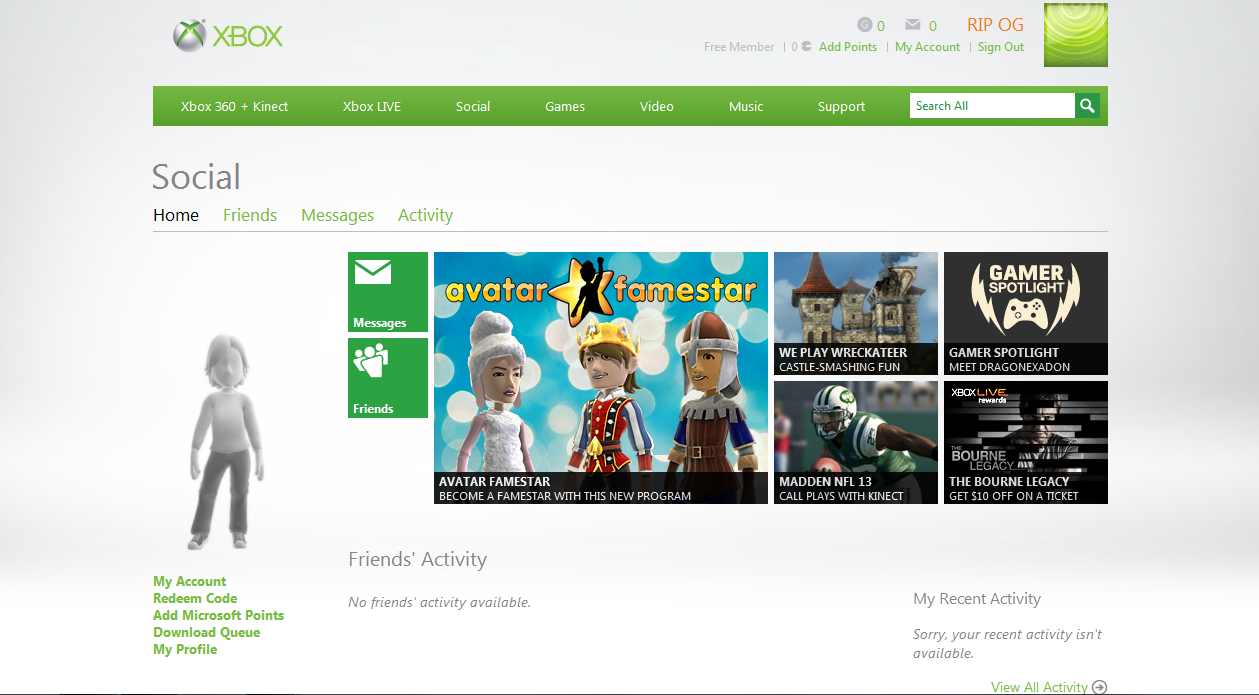The height and width of the screenshot is (695, 1259).
Task: Open the Social menu in navigation bar
Action: click(473, 106)
